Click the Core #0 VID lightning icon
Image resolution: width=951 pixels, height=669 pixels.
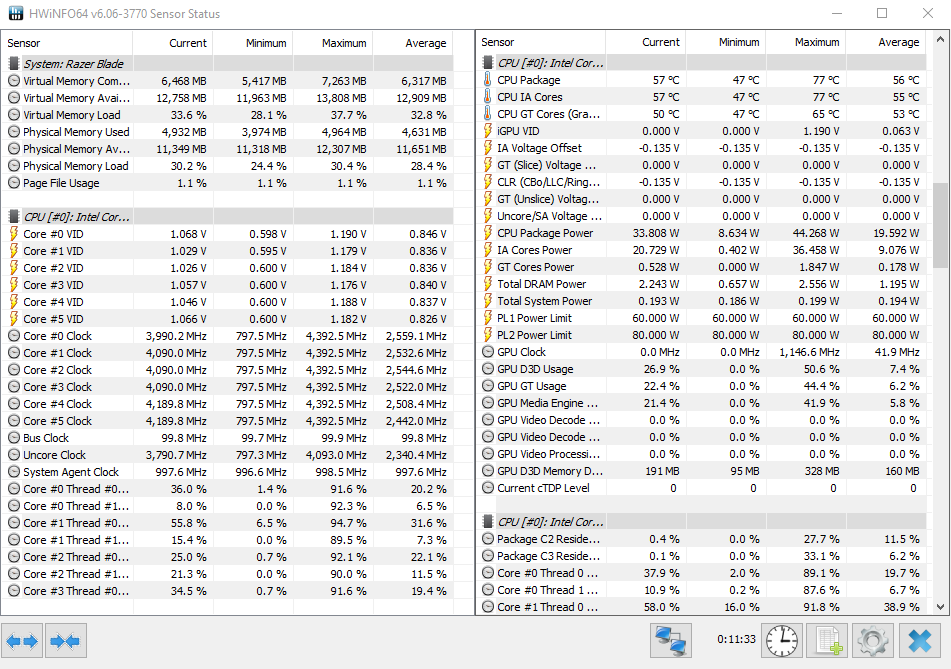(x=14, y=234)
